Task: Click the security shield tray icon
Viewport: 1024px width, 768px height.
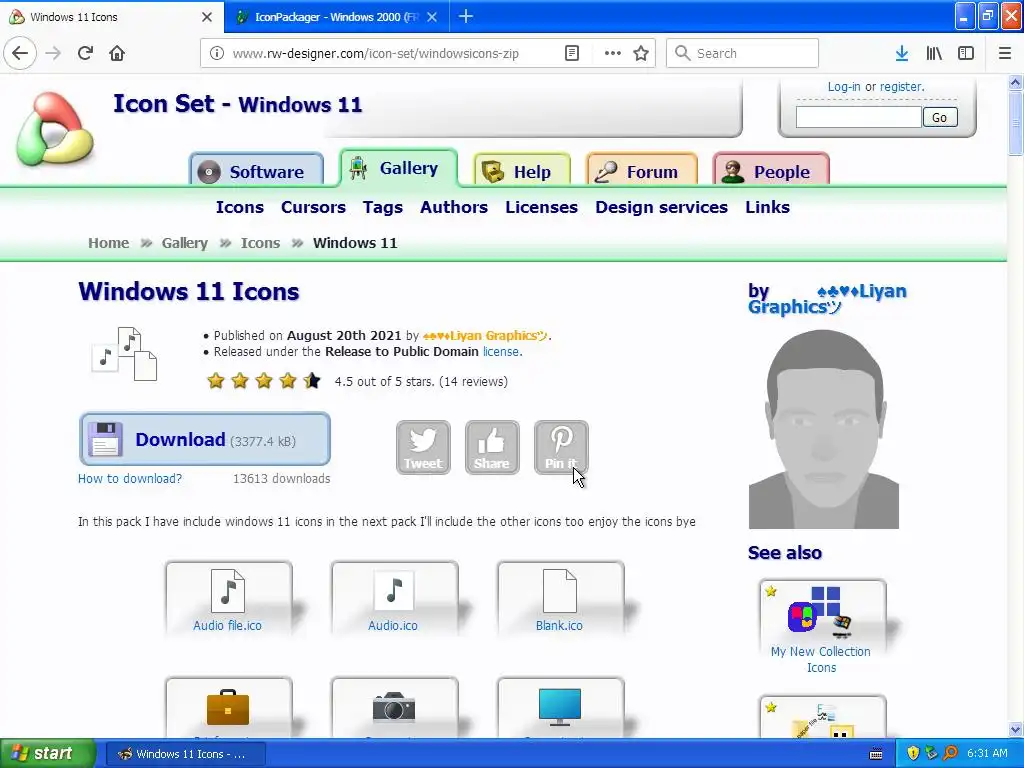Action: coord(913,754)
